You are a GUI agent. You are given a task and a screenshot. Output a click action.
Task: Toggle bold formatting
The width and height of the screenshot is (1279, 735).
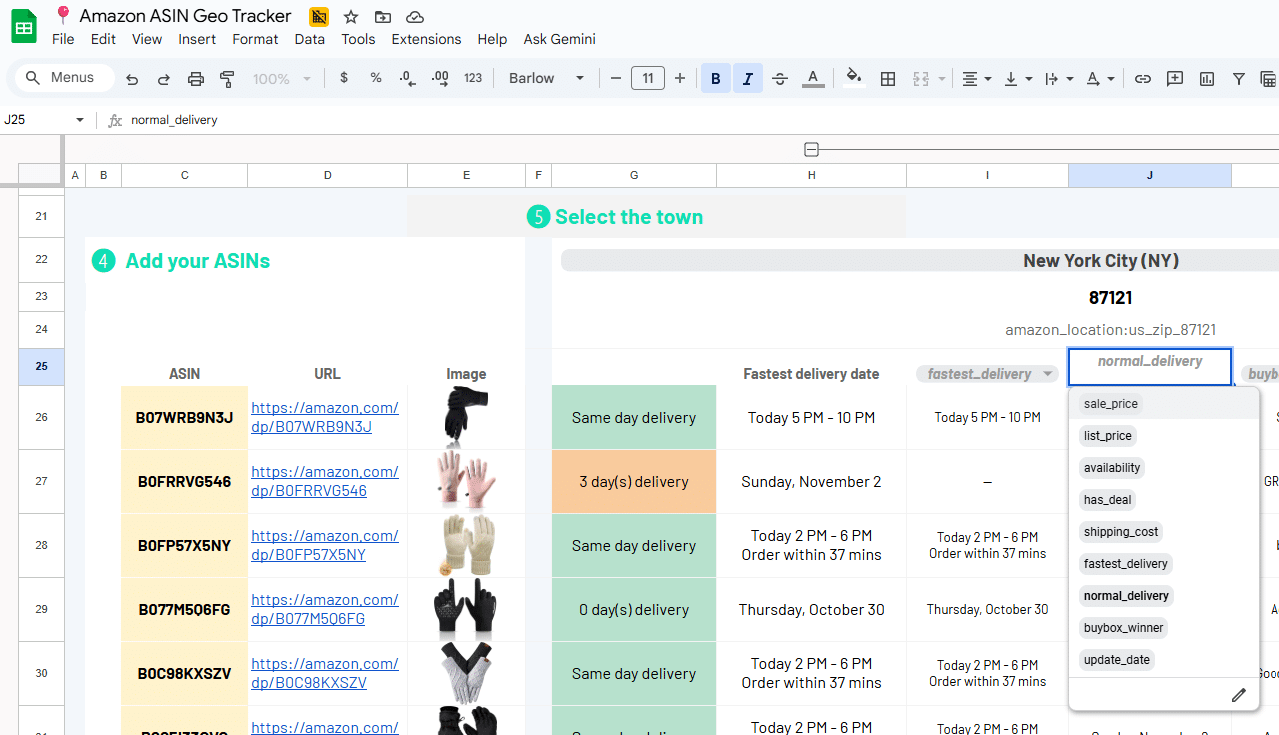click(x=716, y=78)
